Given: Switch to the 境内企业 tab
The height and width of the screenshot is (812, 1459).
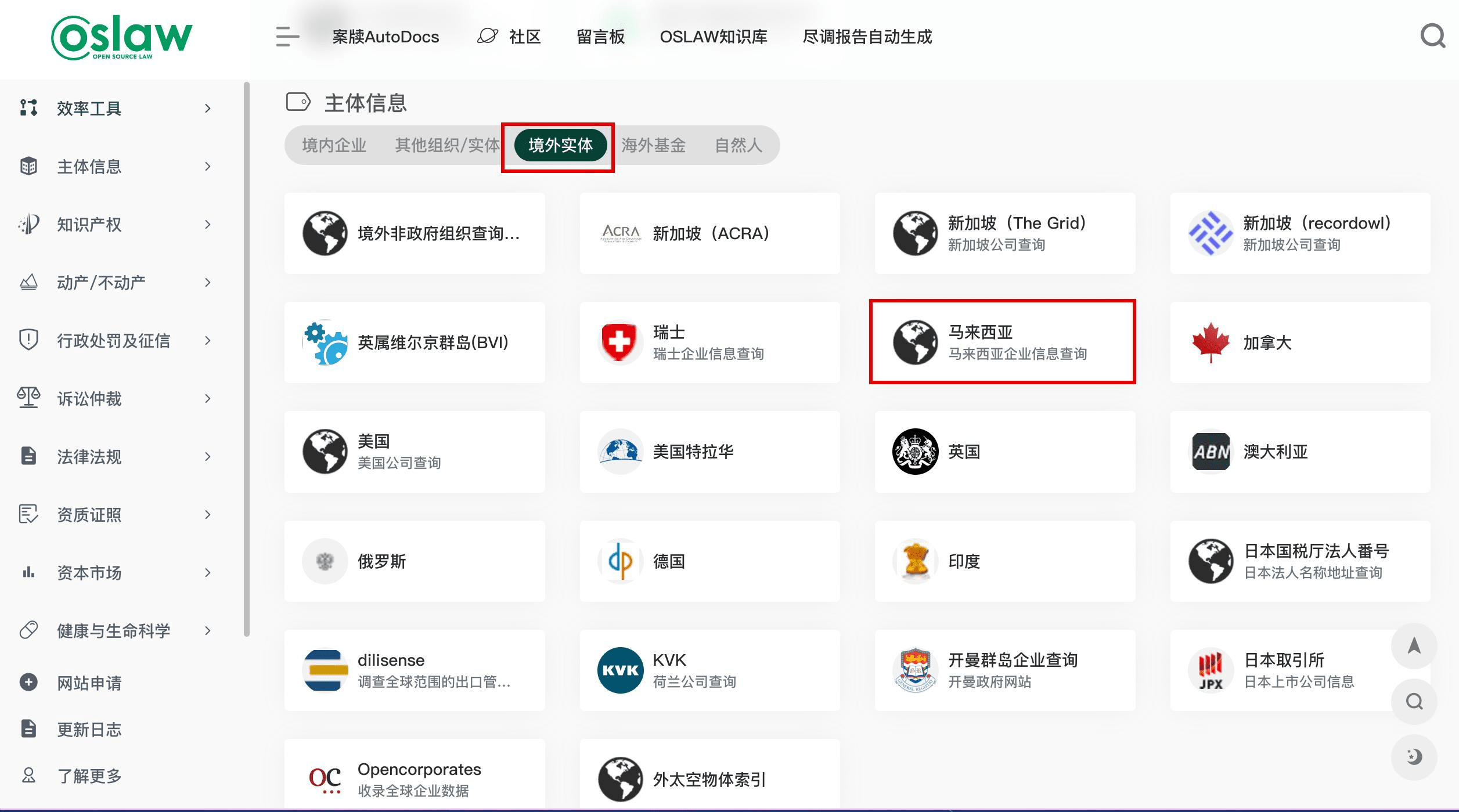Looking at the screenshot, I should point(334,145).
